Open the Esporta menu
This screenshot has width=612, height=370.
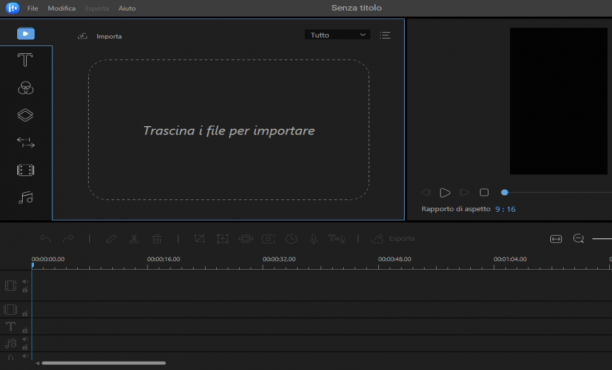coord(97,8)
